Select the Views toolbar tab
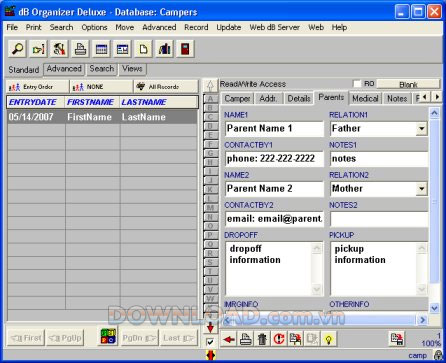The height and width of the screenshot is (363, 446). (132, 69)
